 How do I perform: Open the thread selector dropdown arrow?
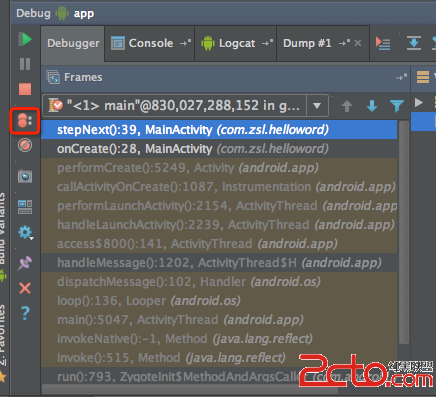click(317, 106)
